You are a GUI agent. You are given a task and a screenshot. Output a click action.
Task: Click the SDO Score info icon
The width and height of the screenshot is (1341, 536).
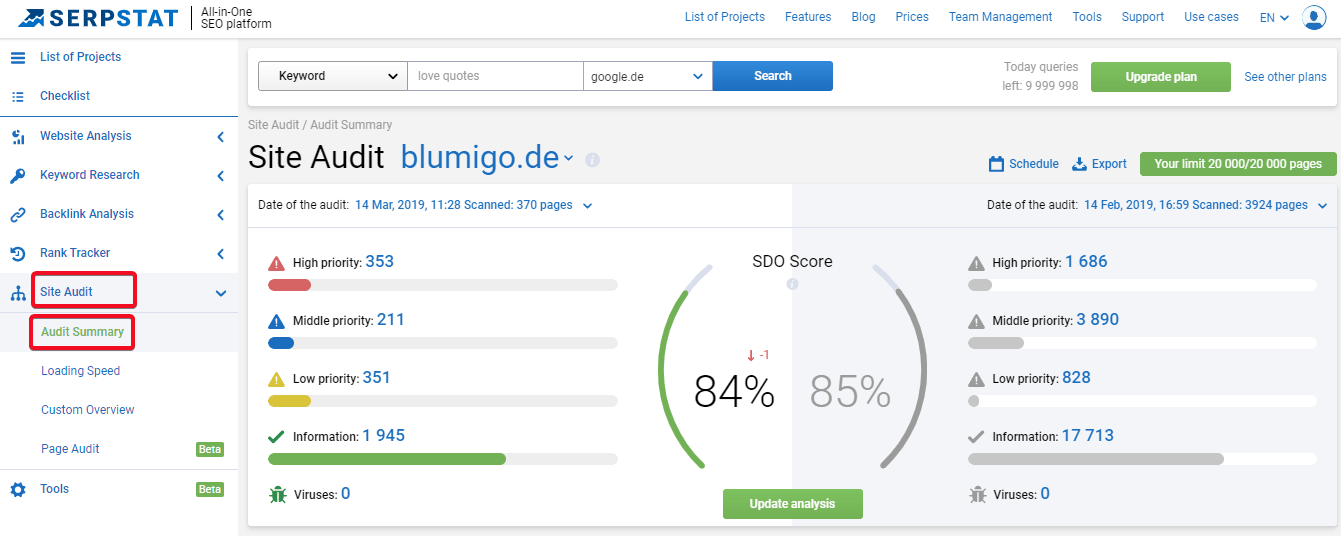point(792,284)
